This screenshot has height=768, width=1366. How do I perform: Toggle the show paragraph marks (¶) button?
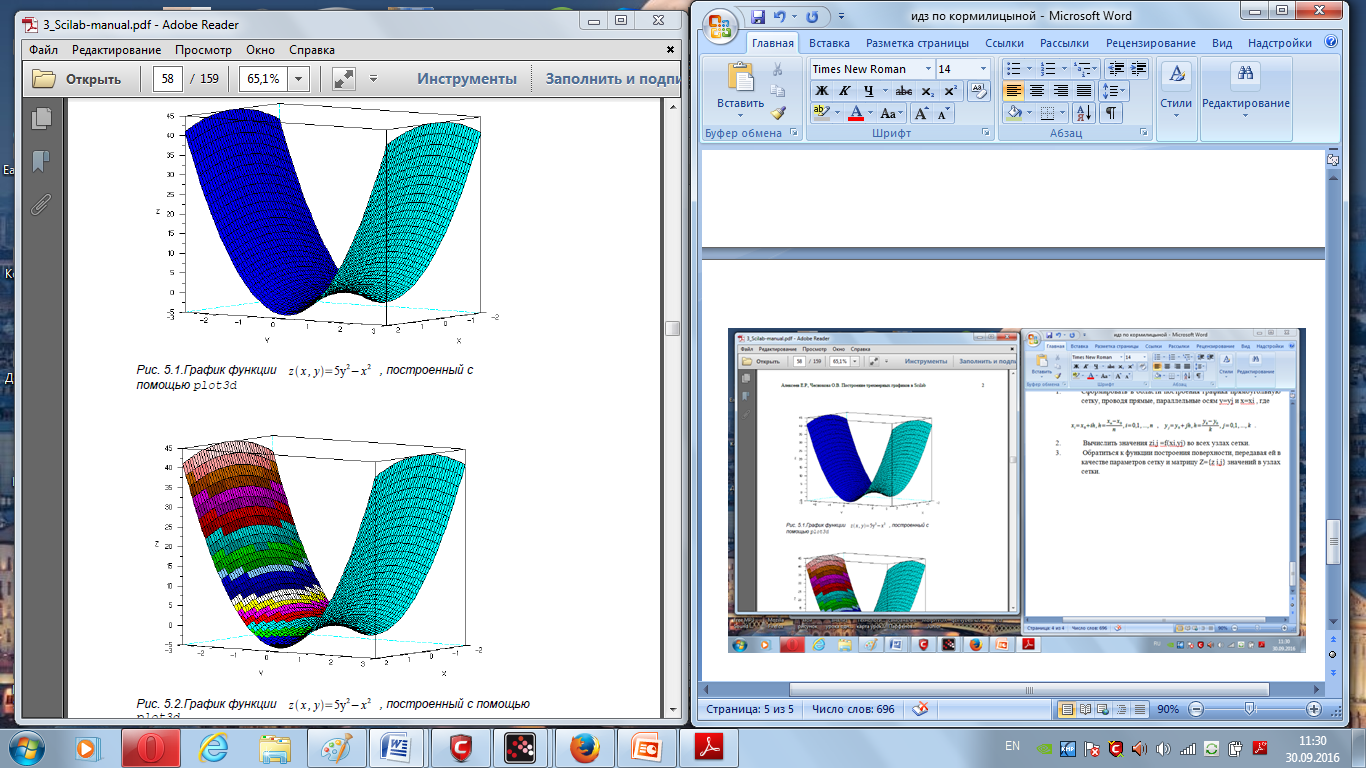1111,113
